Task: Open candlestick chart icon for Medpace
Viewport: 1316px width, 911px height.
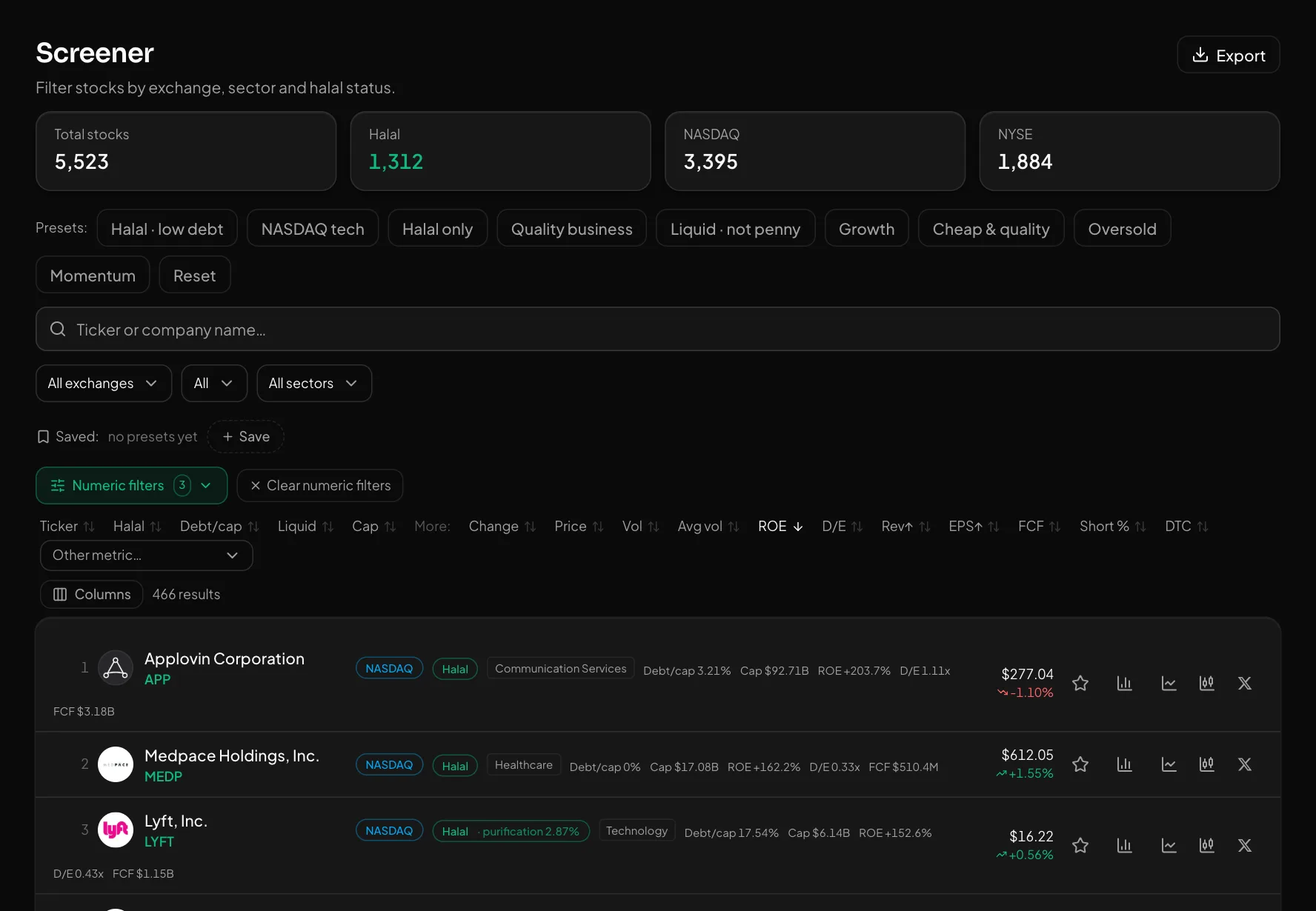Action: point(1207,764)
